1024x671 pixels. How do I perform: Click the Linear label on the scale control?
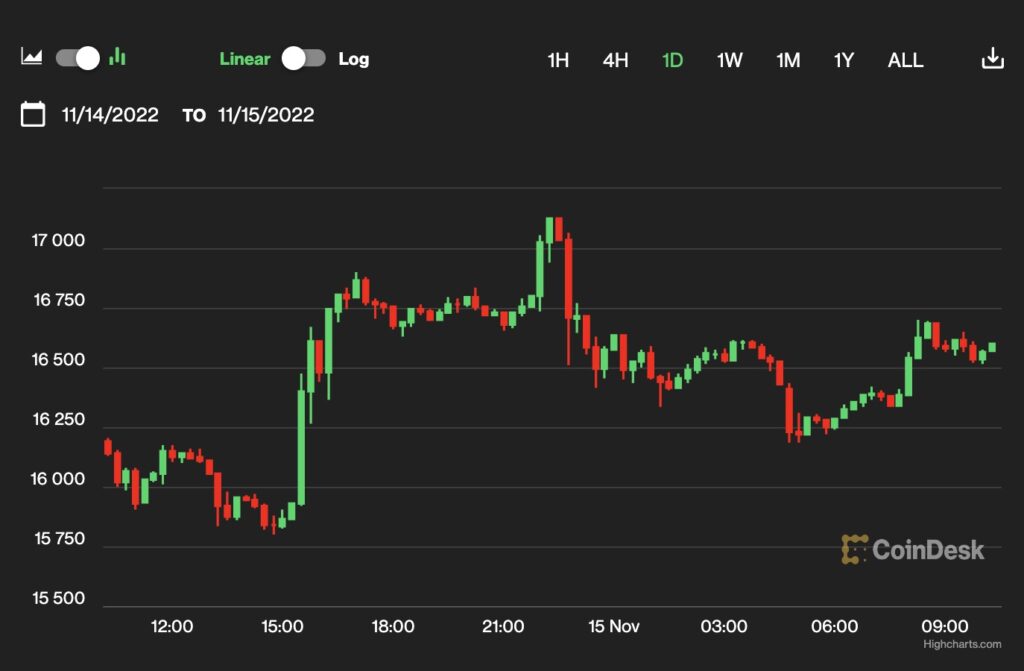coord(244,58)
